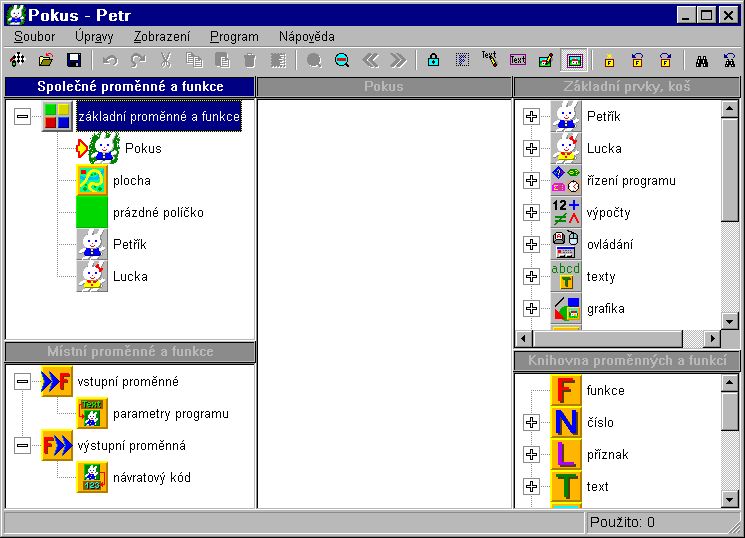Click the zoom out magnifier icon
The height and width of the screenshot is (538, 745).
(342, 61)
